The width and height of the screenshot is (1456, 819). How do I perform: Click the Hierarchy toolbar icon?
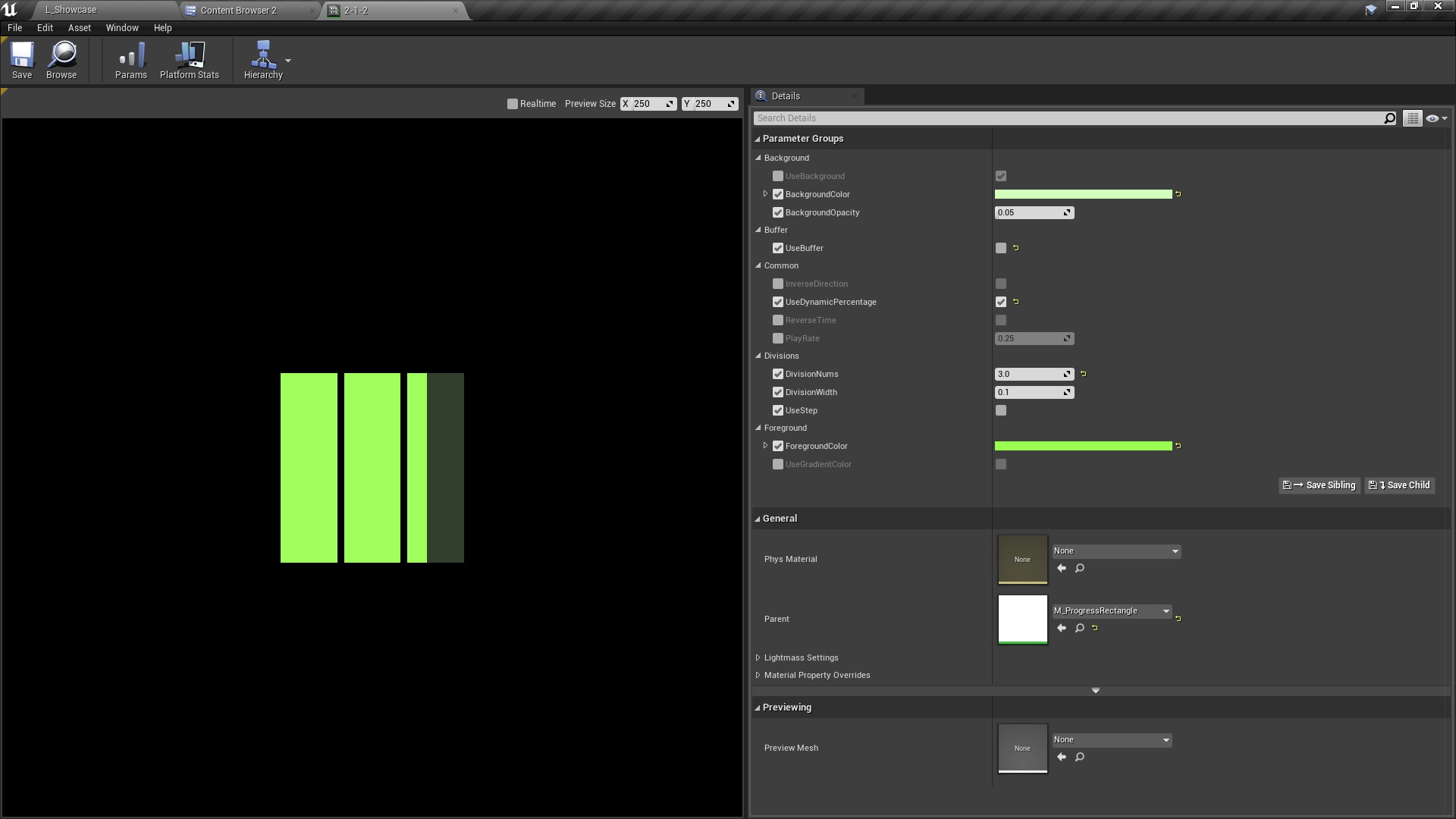click(262, 59)
